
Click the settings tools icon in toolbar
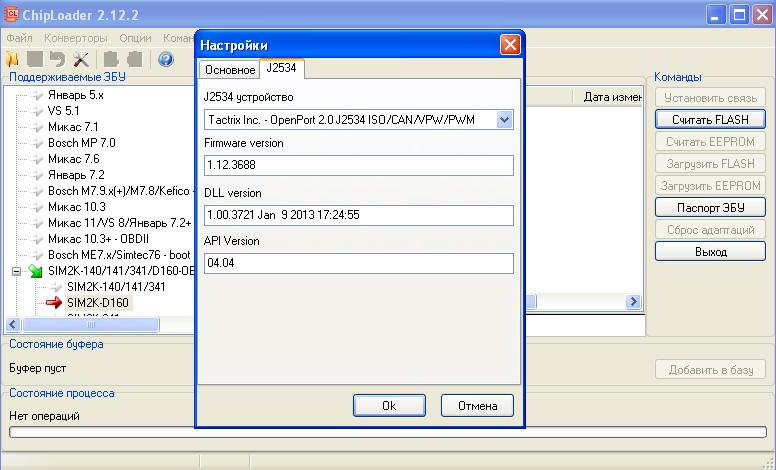coord(80,60)
